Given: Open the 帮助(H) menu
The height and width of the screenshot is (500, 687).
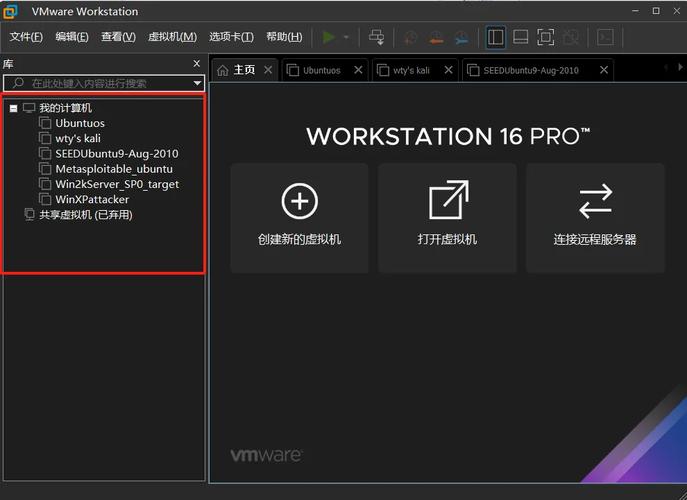Looking at the screenshot, I should (284, 37).
